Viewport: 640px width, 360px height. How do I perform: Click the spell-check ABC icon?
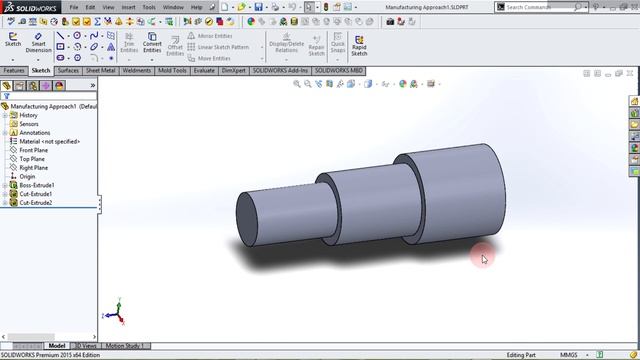click(x=11, y=22)
